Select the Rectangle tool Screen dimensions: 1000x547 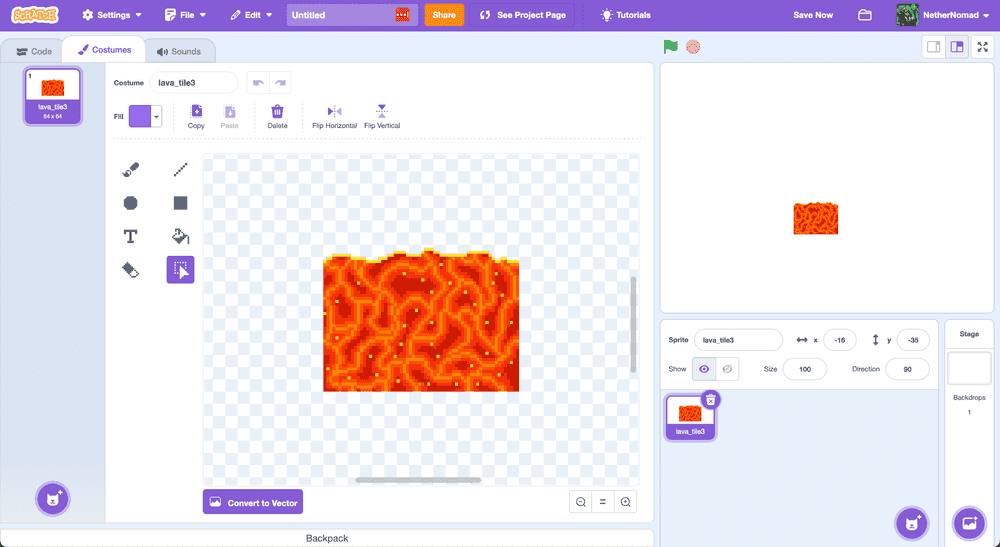tap(180, 203)
